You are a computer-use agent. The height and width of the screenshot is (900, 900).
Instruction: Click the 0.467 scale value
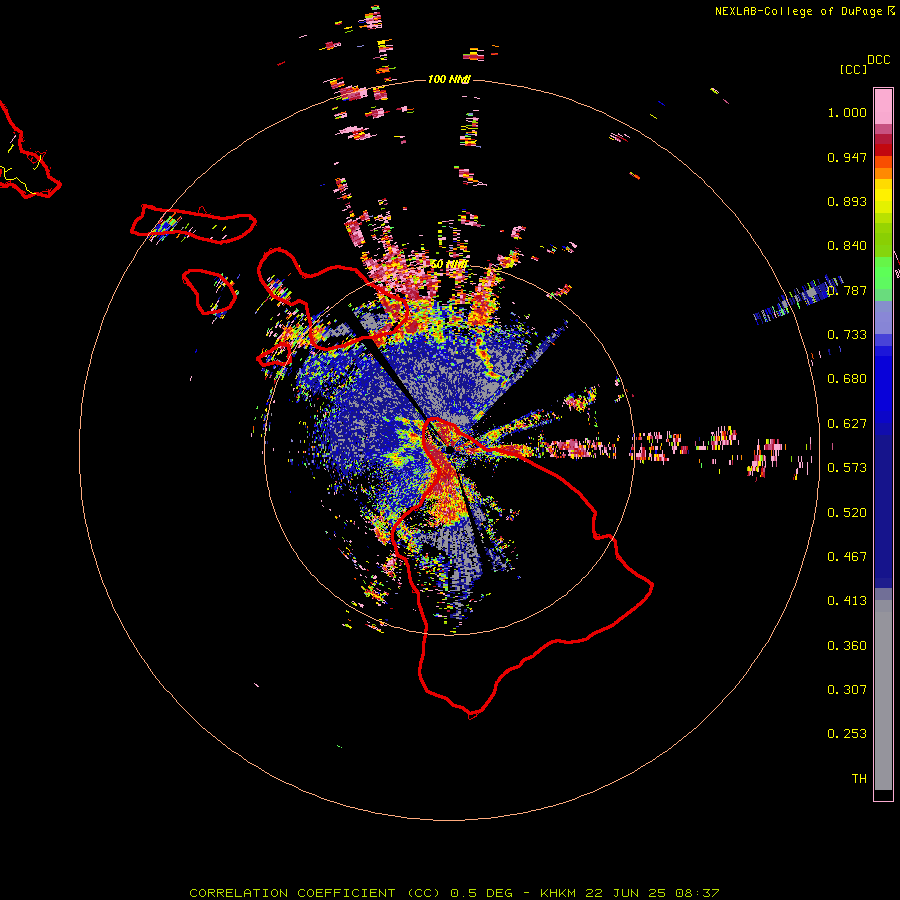(x=847, y=557)
